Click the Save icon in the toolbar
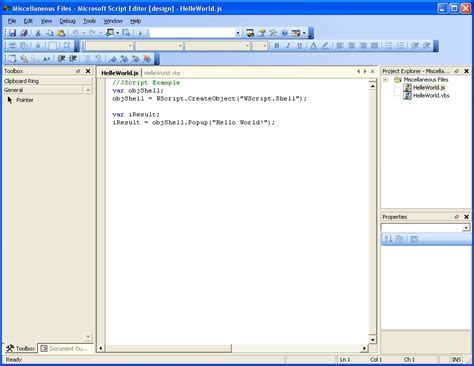The image size is (474, 366). pyautogui.click(x=12, y=33)
